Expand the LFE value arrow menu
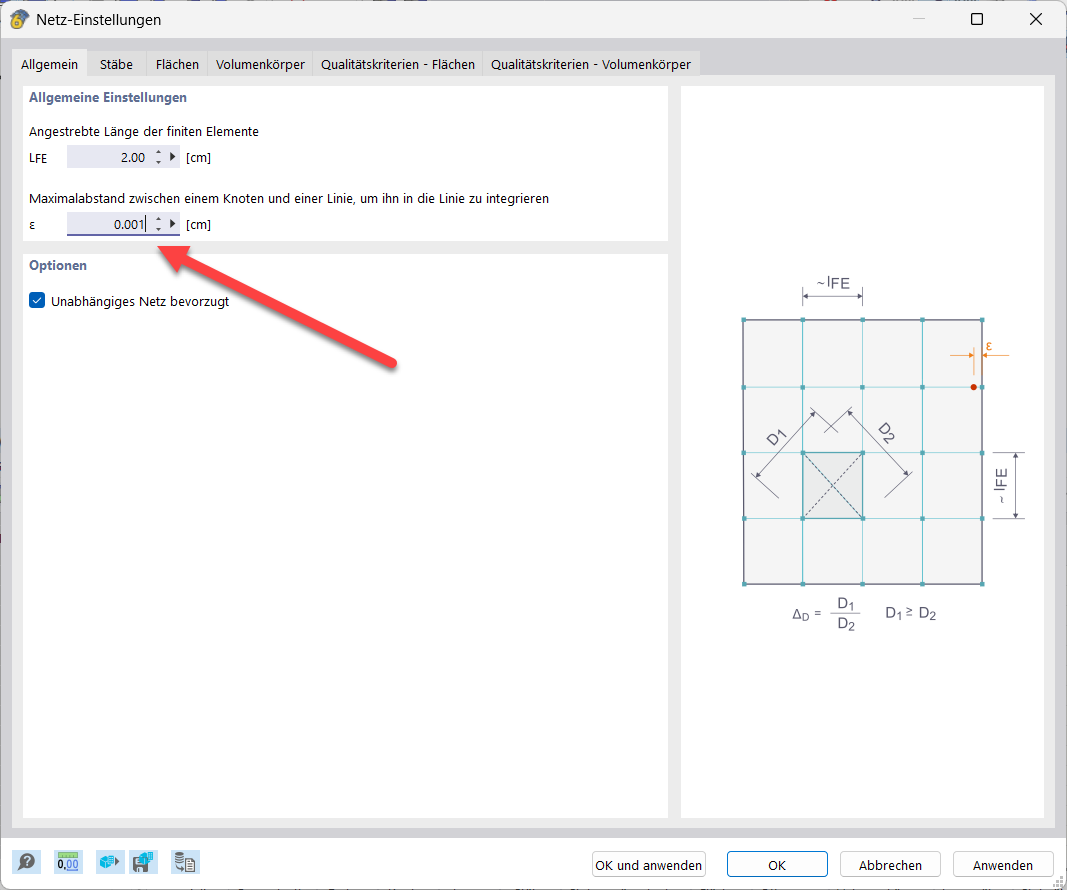 (173, 157)
